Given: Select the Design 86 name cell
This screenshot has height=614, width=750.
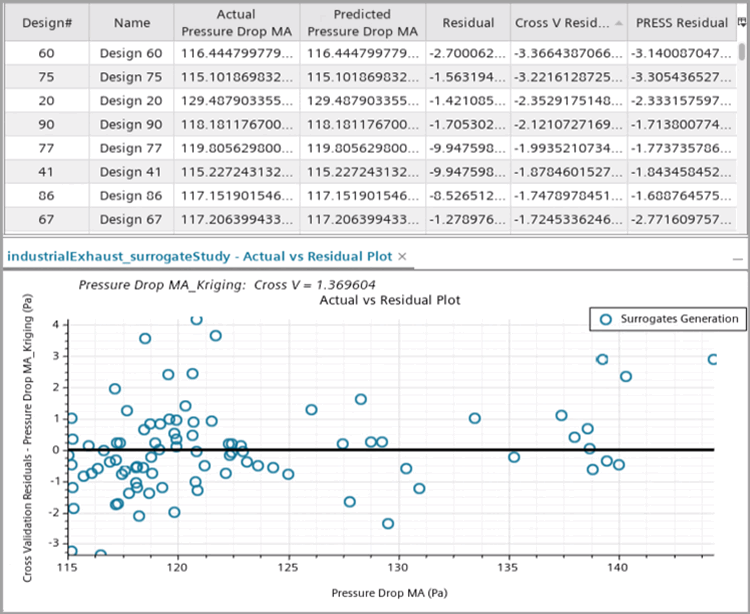Looking at the screenshot, I should 131,196.
